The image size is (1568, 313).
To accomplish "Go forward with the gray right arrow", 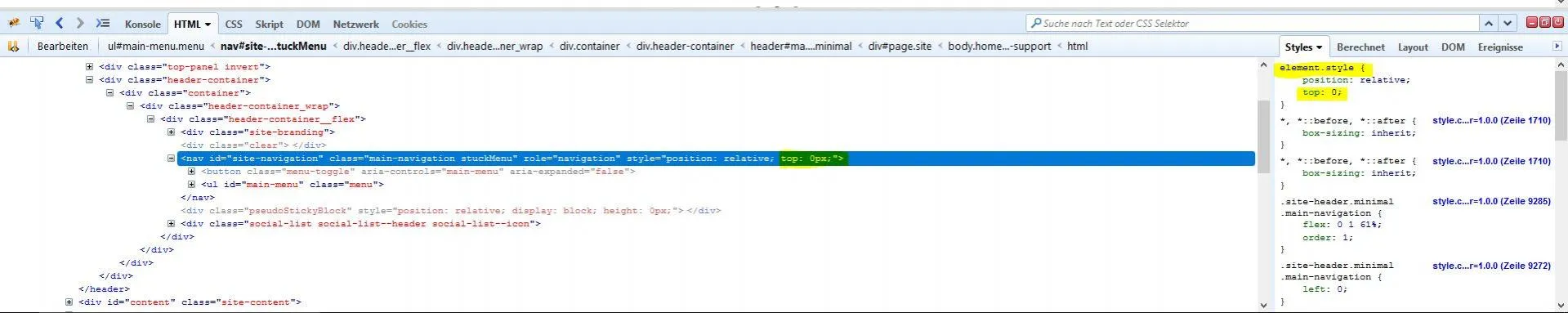I will coord(80,23).
